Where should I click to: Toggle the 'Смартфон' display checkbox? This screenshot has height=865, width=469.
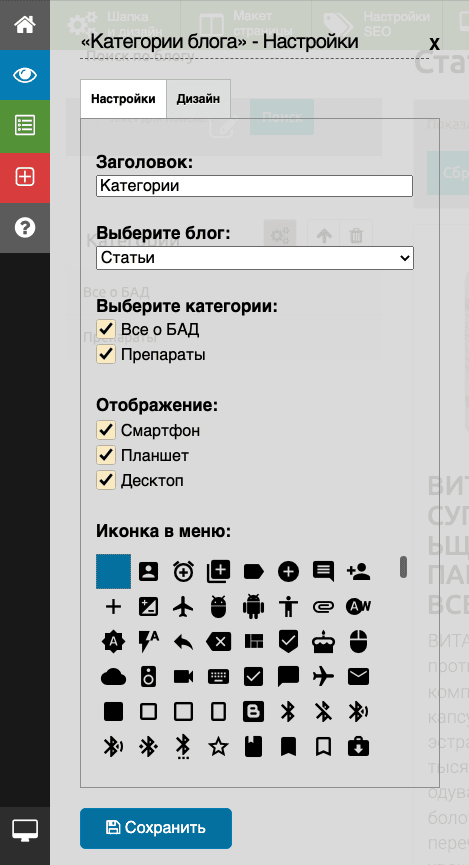tap(106, 430)
